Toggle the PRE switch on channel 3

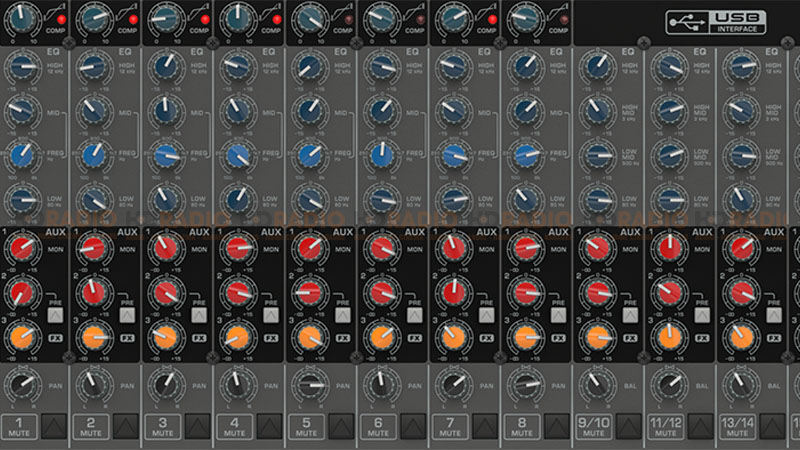(199, 315)
